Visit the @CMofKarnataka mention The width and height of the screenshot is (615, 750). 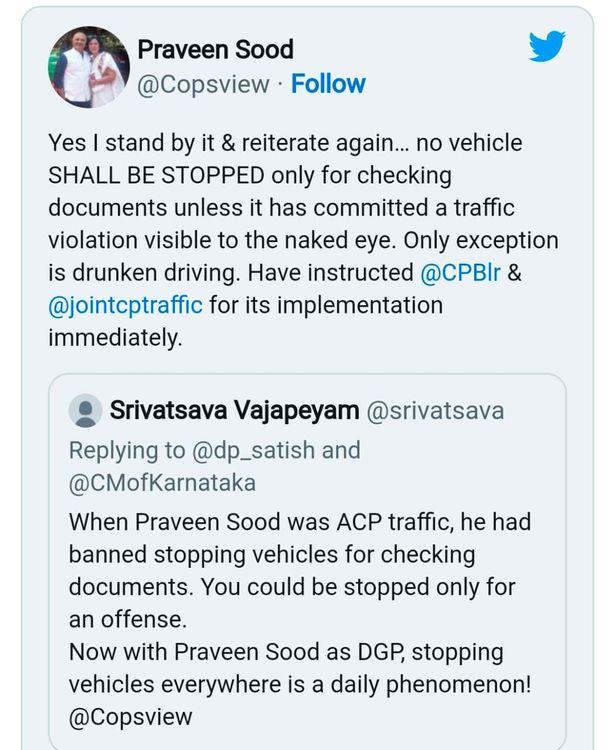pos(162,482)
